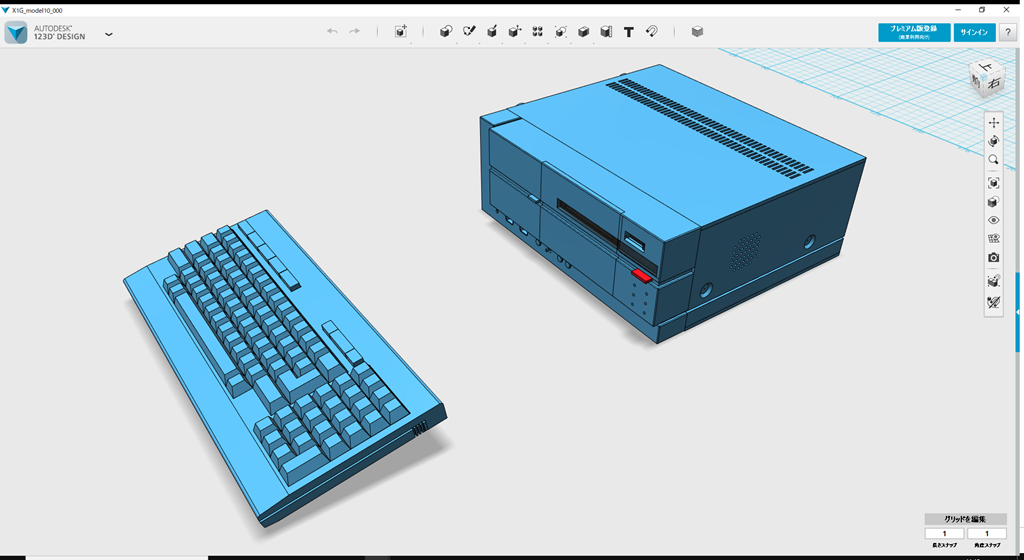Activate the Zoom magnifier tool
This screenshot has width=1024, height=560.
(993, 160)
